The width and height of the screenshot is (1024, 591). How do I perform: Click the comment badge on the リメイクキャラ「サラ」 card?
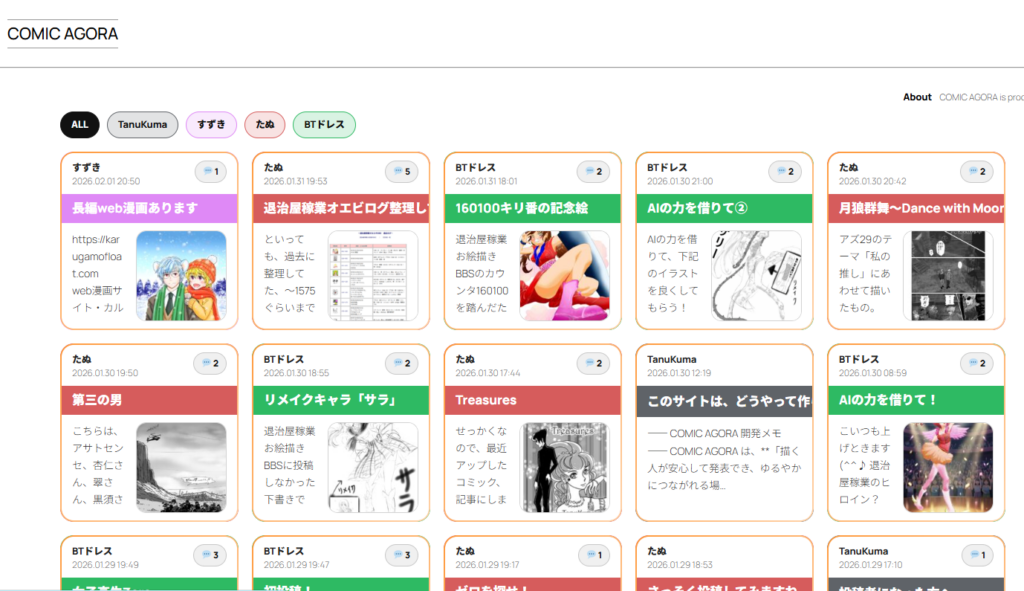[x=402, y=364]
